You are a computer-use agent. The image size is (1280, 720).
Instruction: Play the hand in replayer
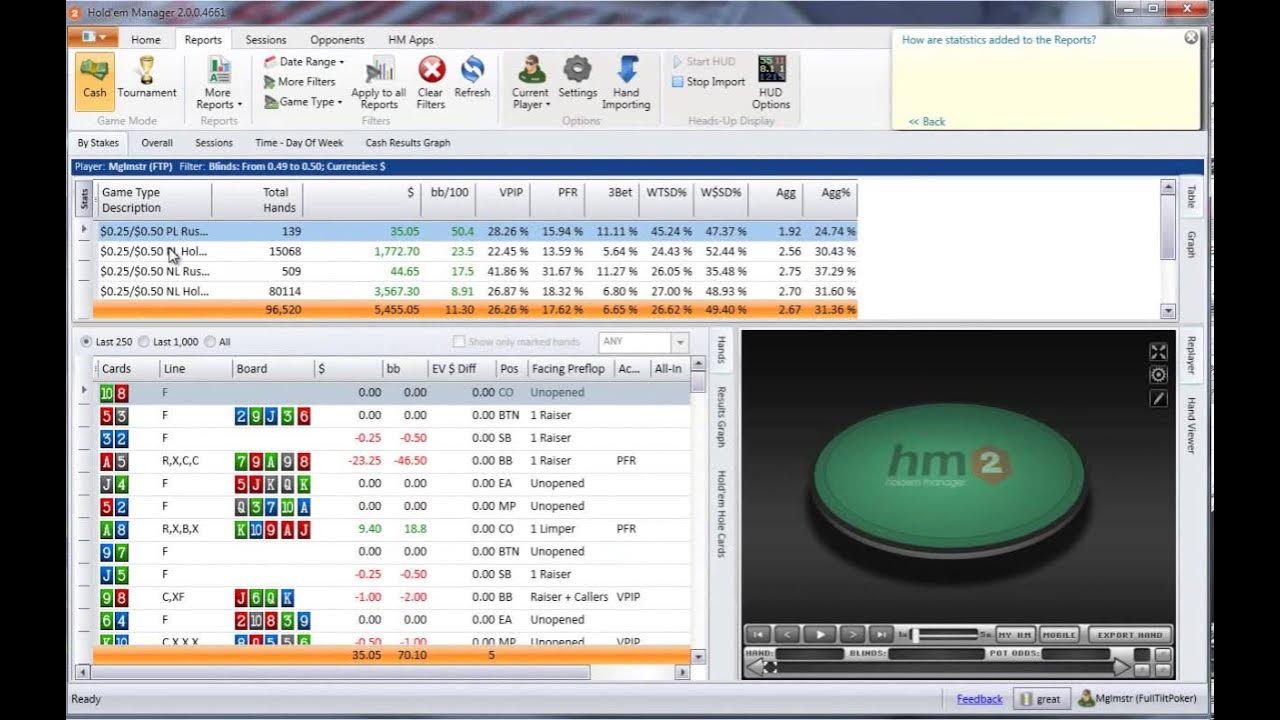819,634
